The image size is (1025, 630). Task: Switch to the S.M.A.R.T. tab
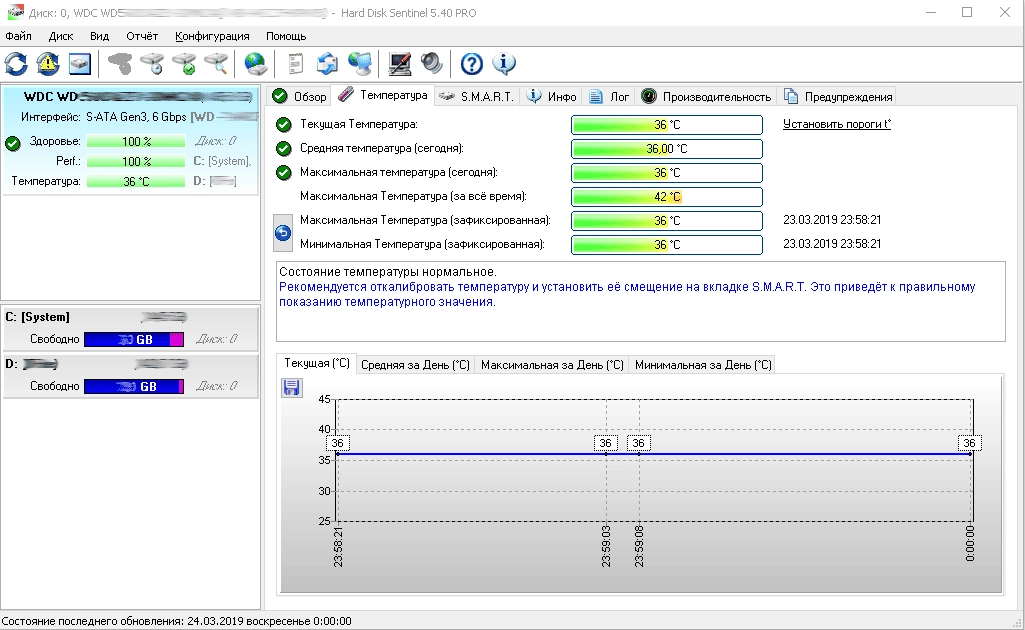point(477,96)
